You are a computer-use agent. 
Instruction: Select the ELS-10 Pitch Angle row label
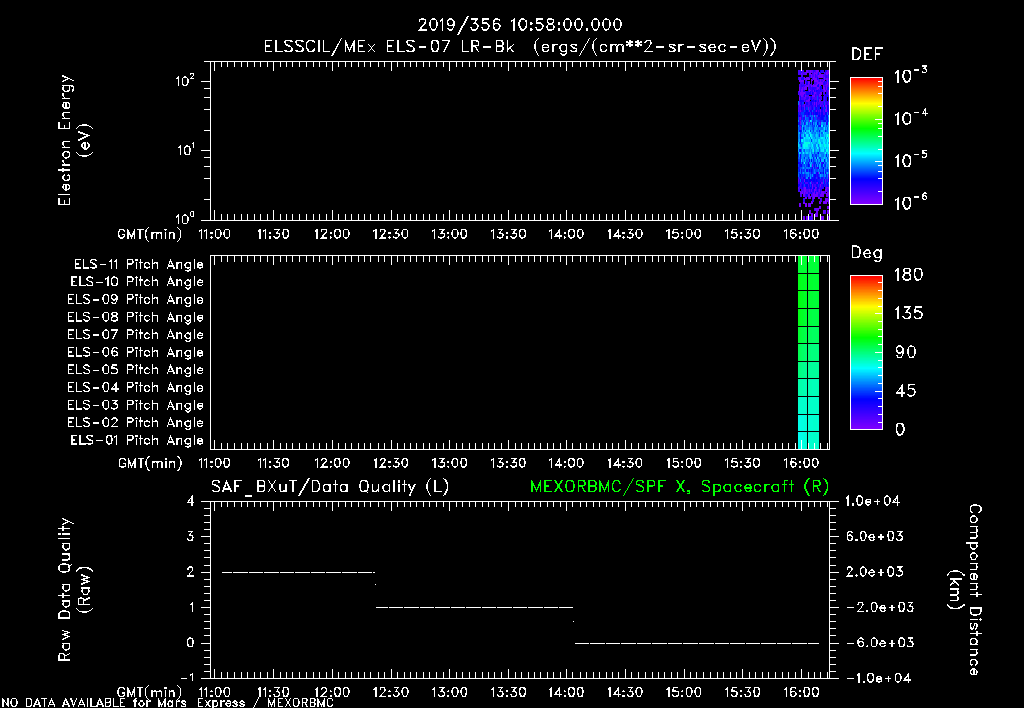(x=137, y=282)
